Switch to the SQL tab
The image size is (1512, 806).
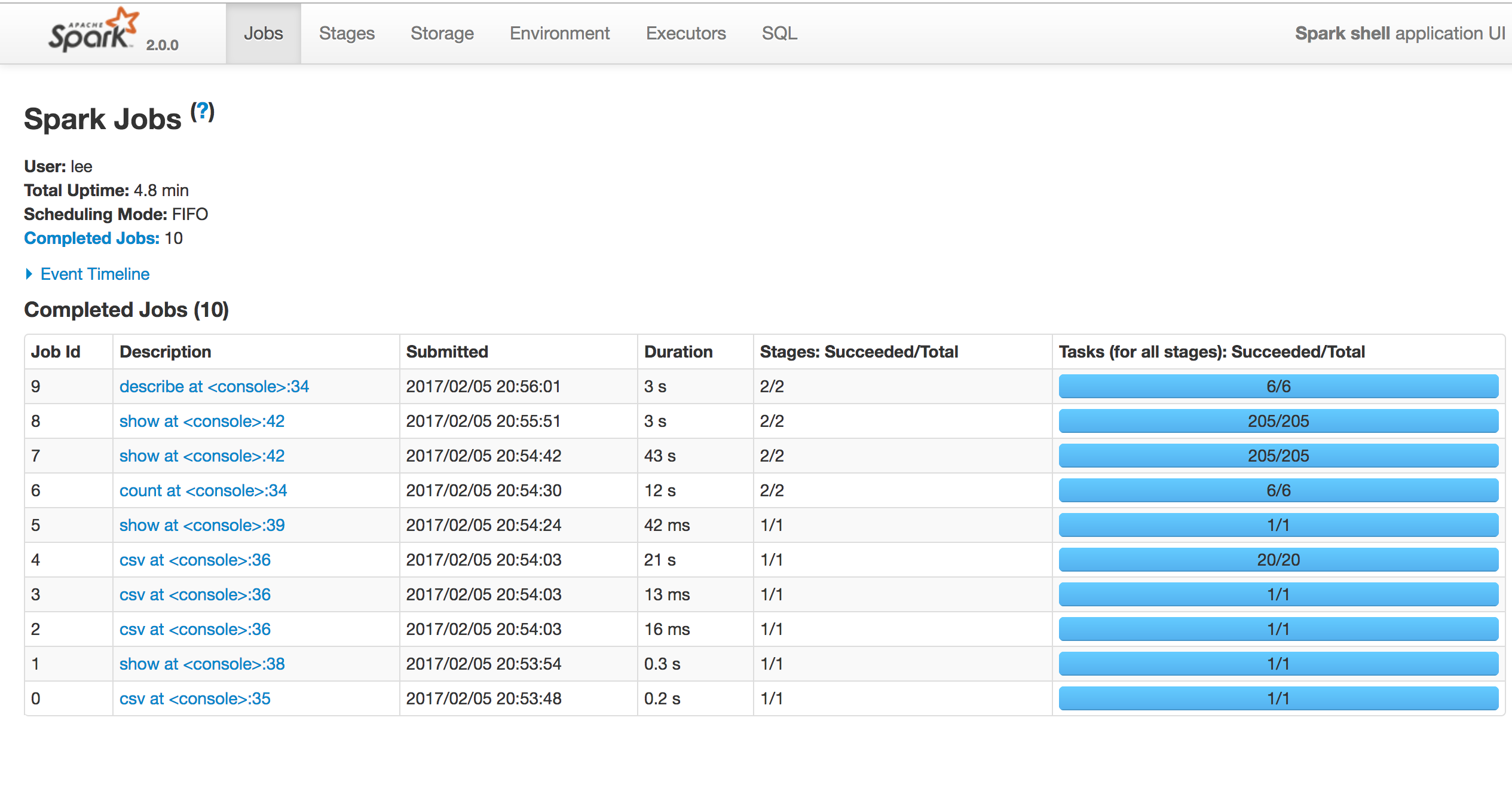[x=779, y=33]
